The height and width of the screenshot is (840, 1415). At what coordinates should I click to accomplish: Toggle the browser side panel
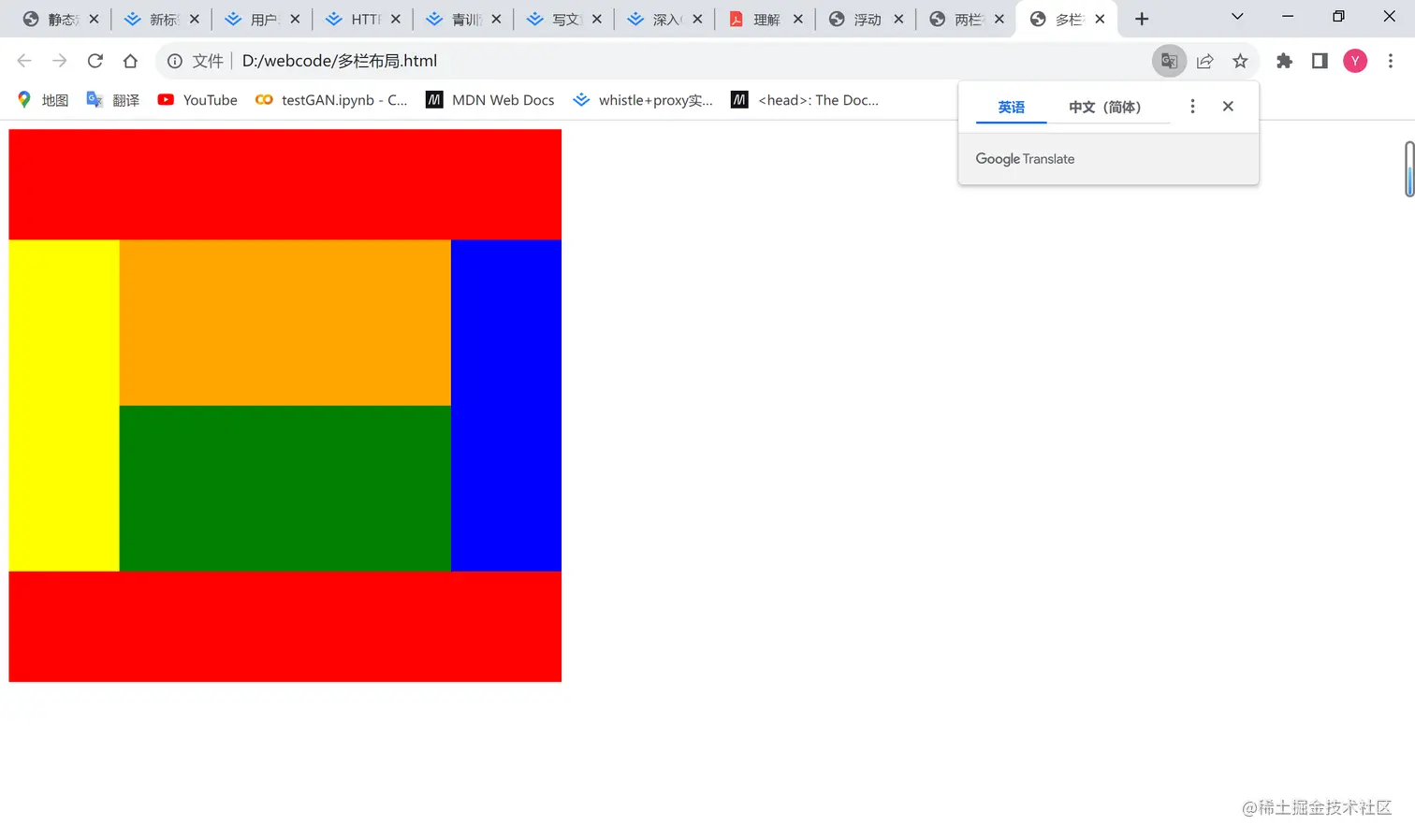point(1320,61)
